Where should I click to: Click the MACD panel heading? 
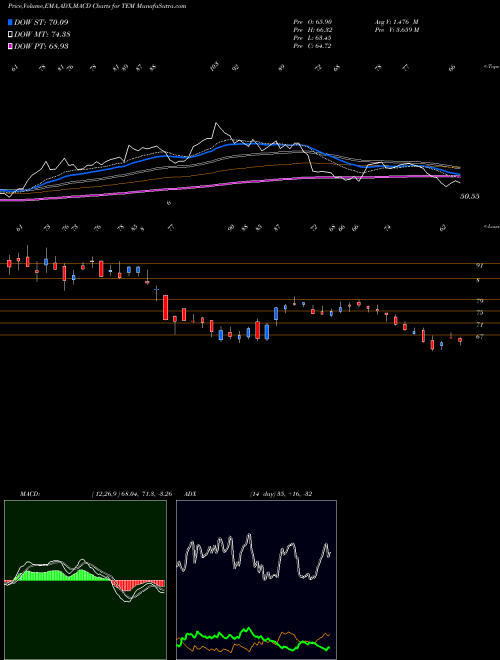tap(29, 494)
